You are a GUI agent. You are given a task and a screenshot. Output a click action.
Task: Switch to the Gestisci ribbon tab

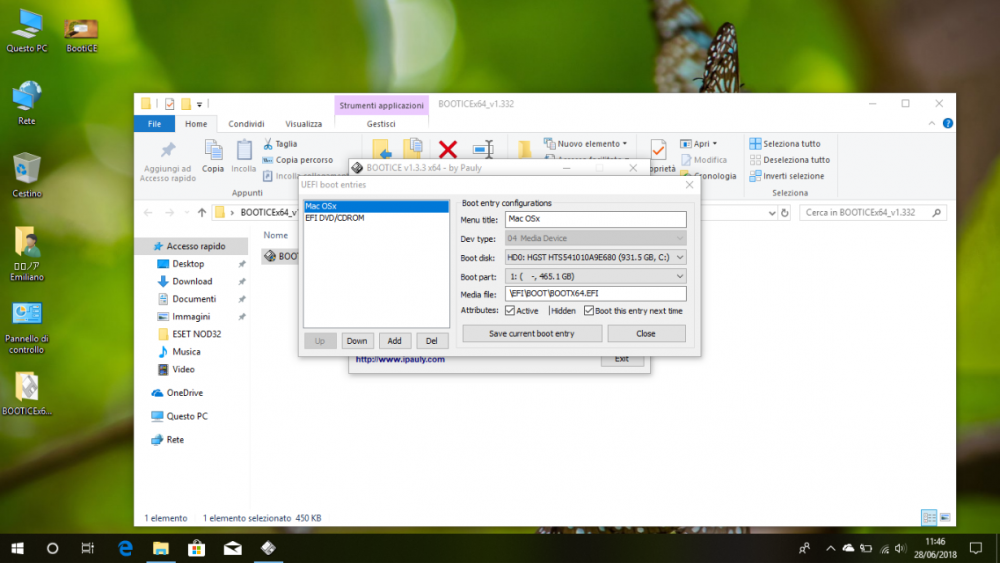pos(381,124)
